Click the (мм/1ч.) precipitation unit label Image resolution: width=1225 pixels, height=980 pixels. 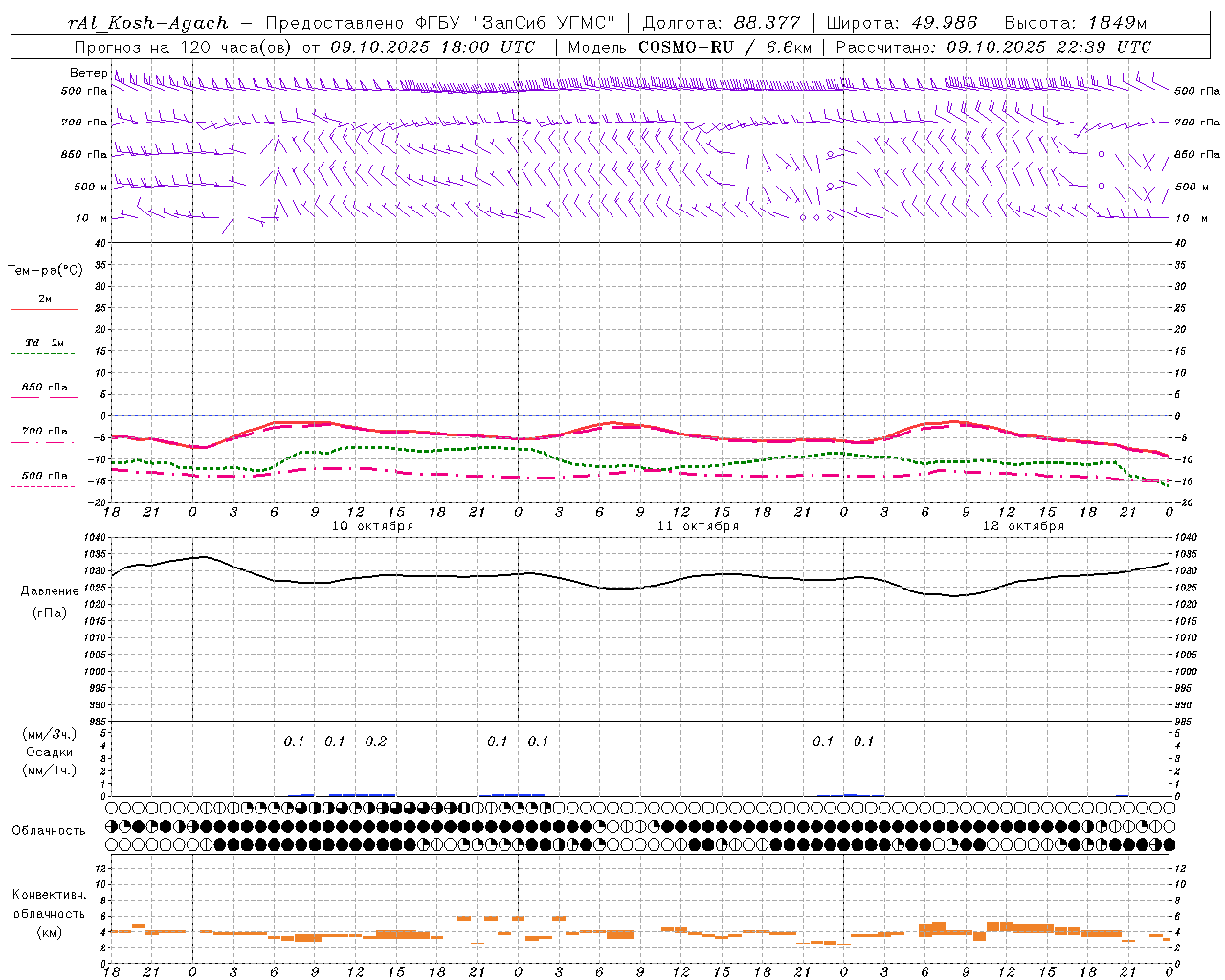point(50,770)
